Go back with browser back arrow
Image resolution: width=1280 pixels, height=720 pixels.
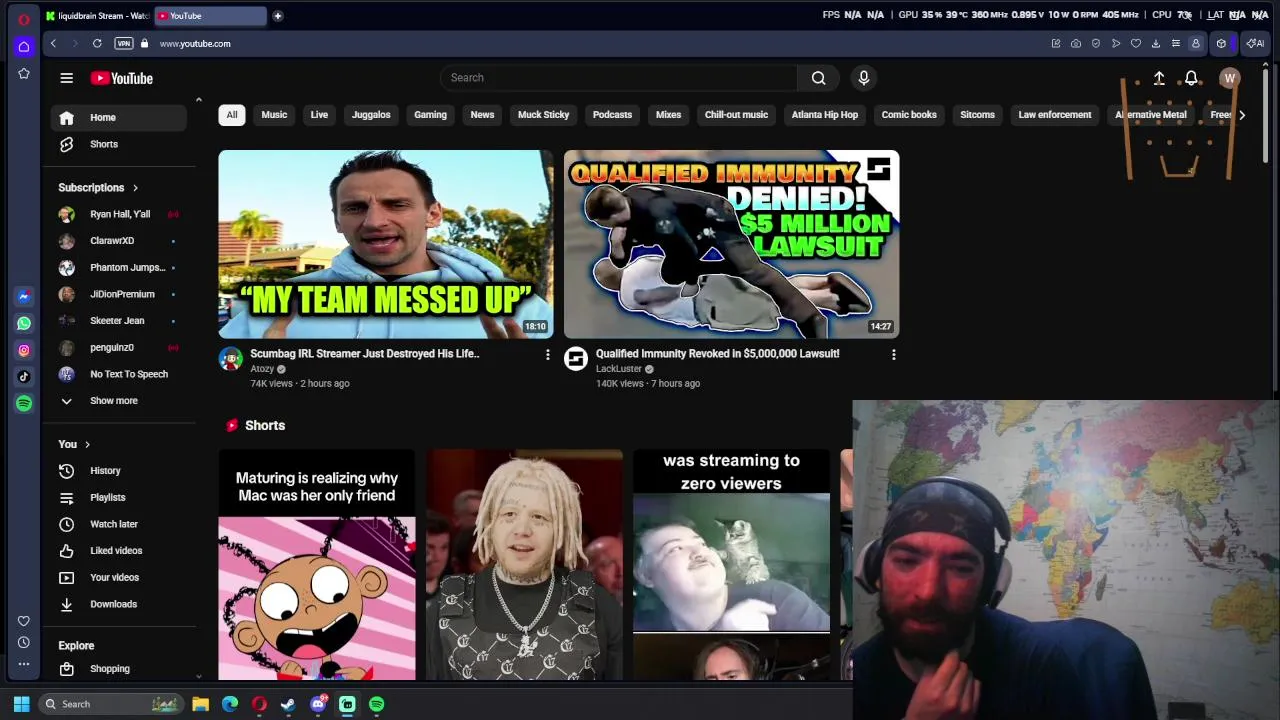(x=53, y=43)
